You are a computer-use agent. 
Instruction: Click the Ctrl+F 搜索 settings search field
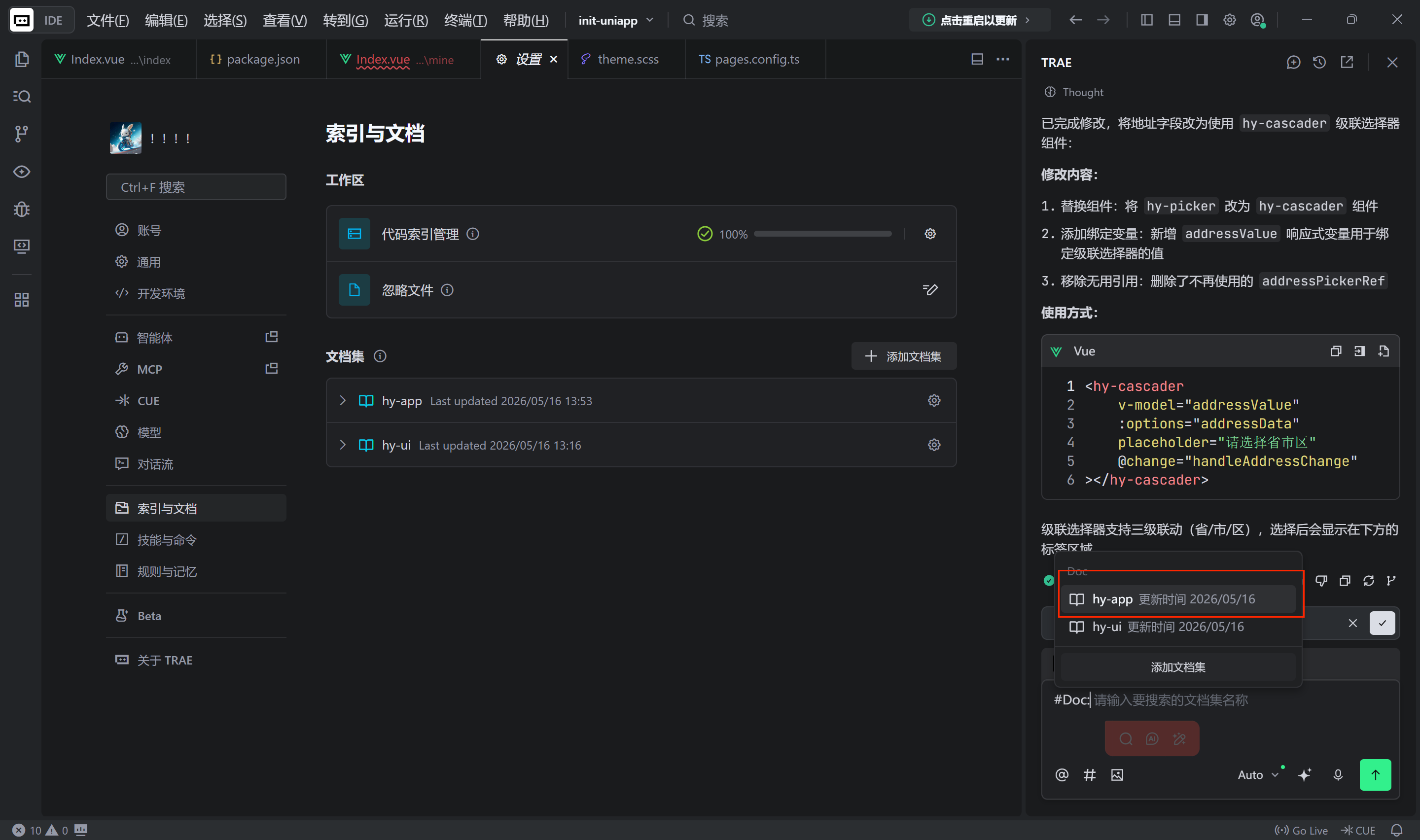tap(196, 187)
